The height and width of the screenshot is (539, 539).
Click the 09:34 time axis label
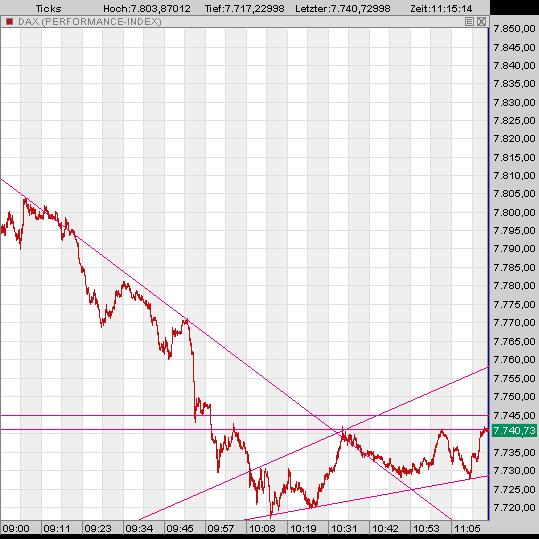click(139, 528)
